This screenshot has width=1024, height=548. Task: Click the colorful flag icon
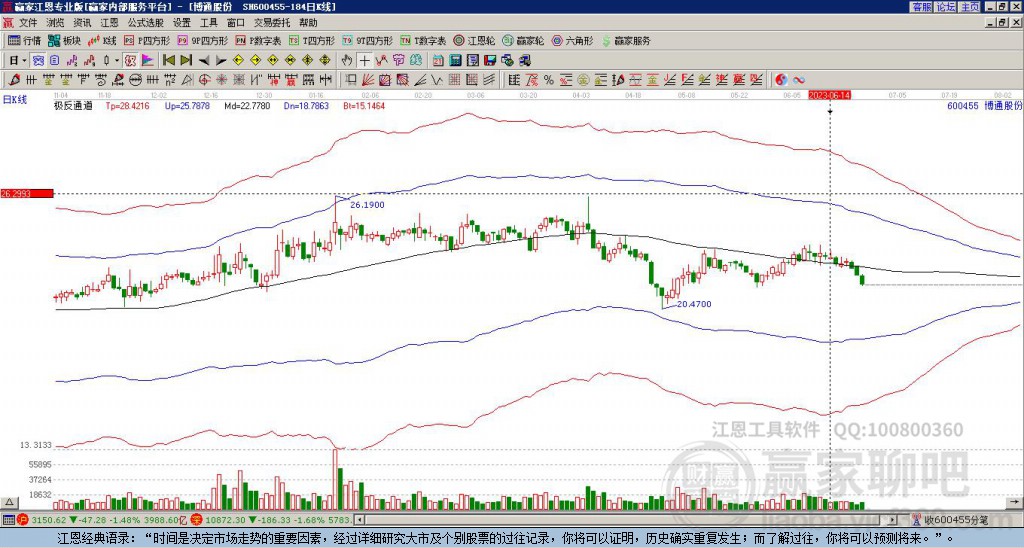pos(148,61)
